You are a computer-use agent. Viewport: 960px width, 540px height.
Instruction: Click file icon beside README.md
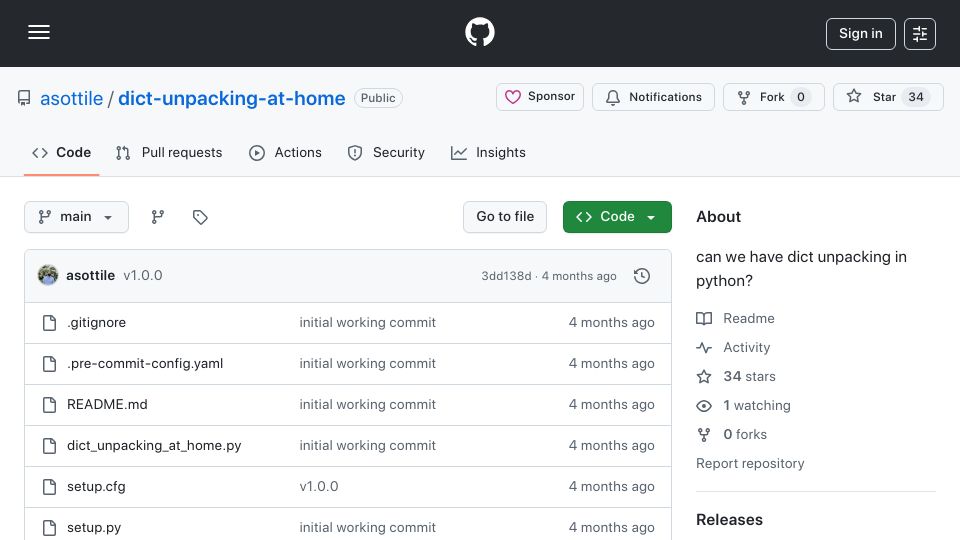coord(50,405)
